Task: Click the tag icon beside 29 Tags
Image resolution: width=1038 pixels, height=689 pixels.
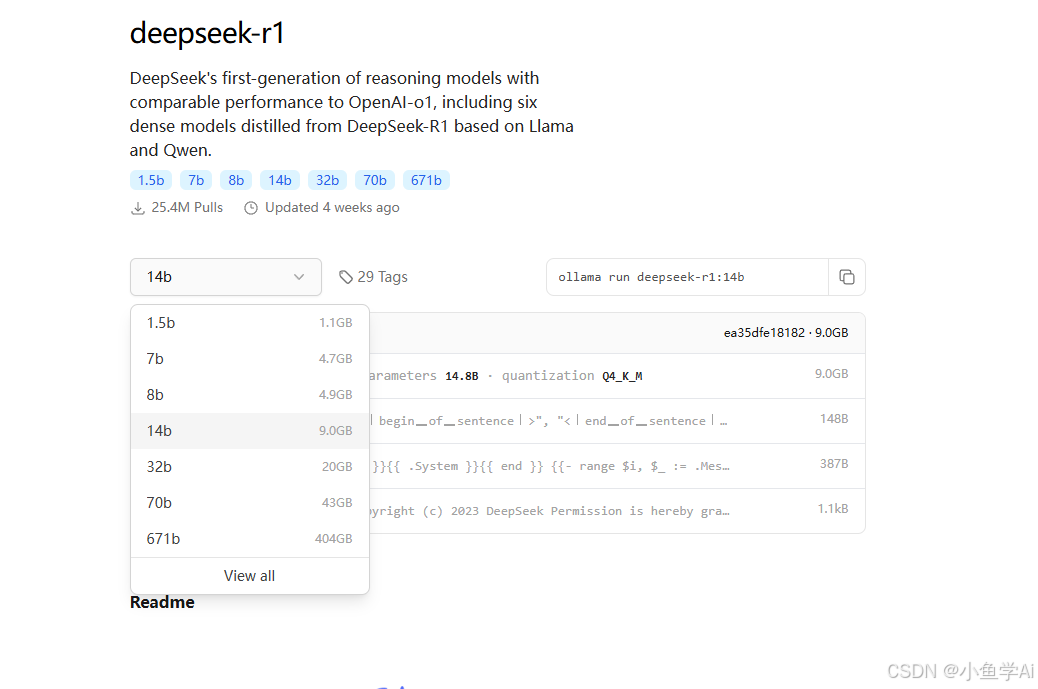Action: pos(345,276)
